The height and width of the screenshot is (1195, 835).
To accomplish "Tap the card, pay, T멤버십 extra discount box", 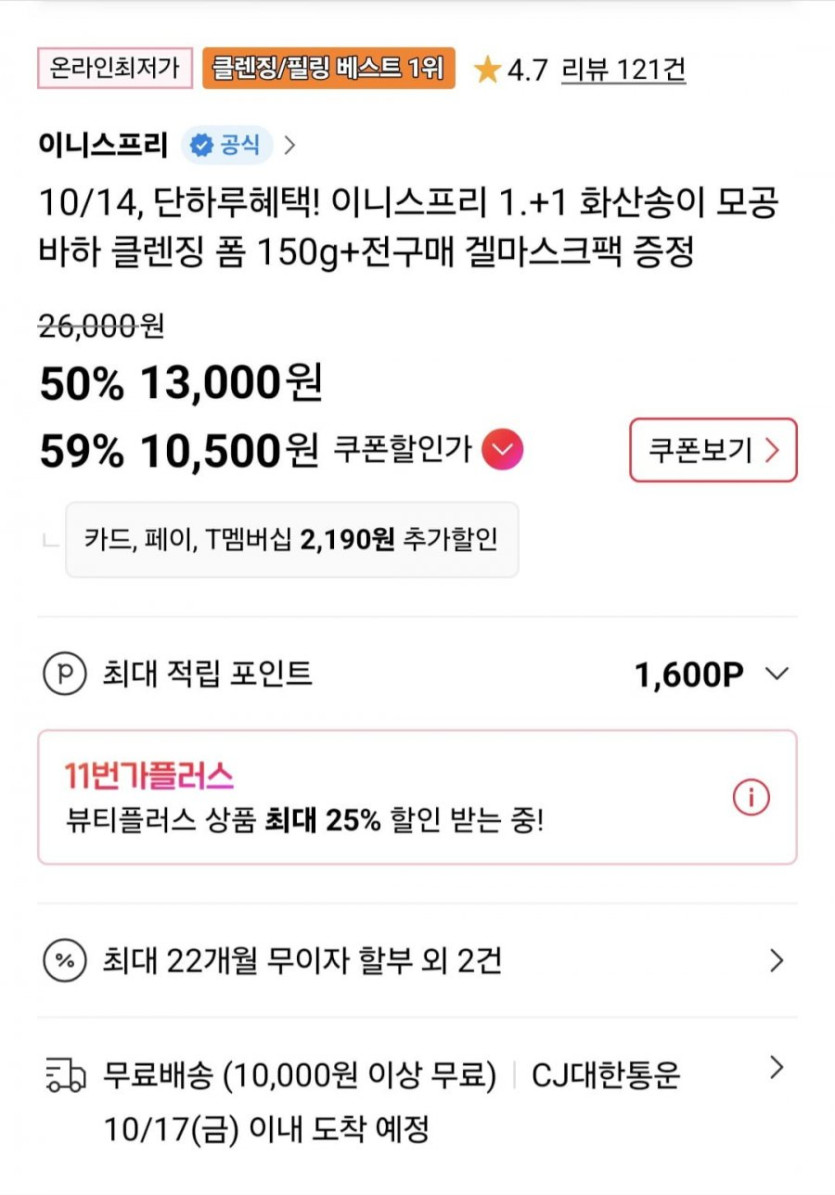I will coord(292,540).
